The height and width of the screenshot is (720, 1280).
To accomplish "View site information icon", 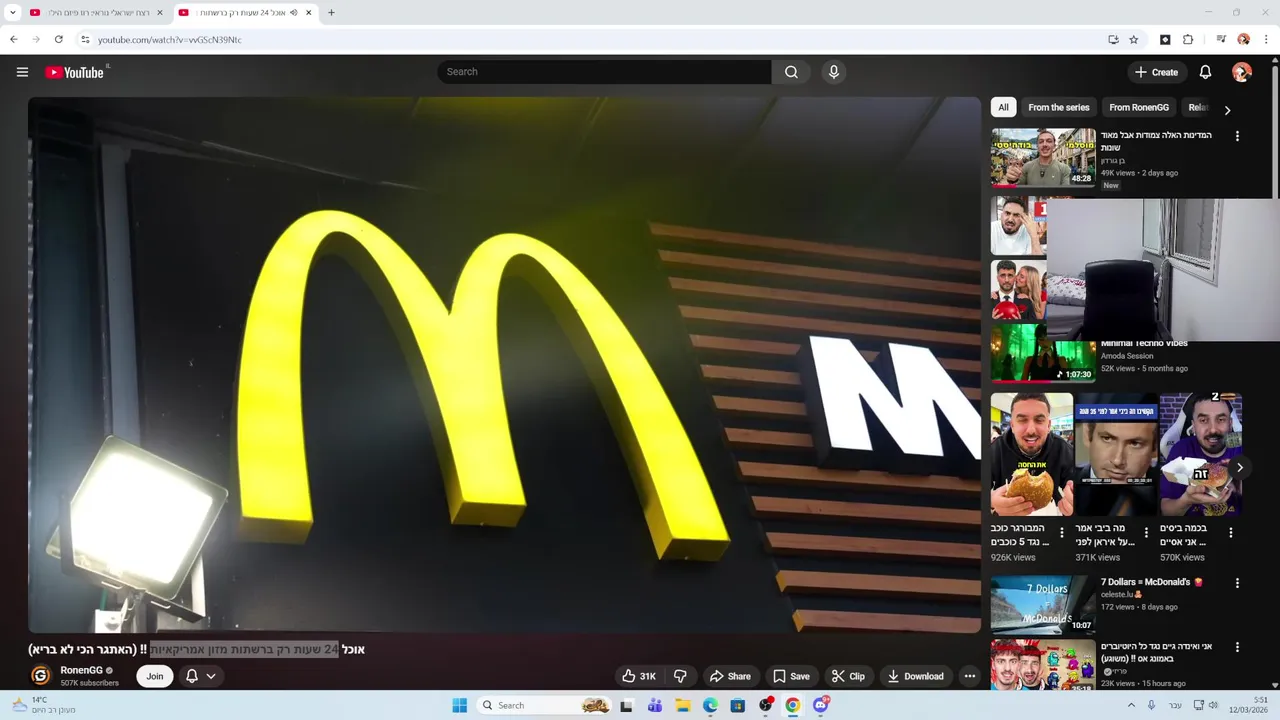I will 86,40.
